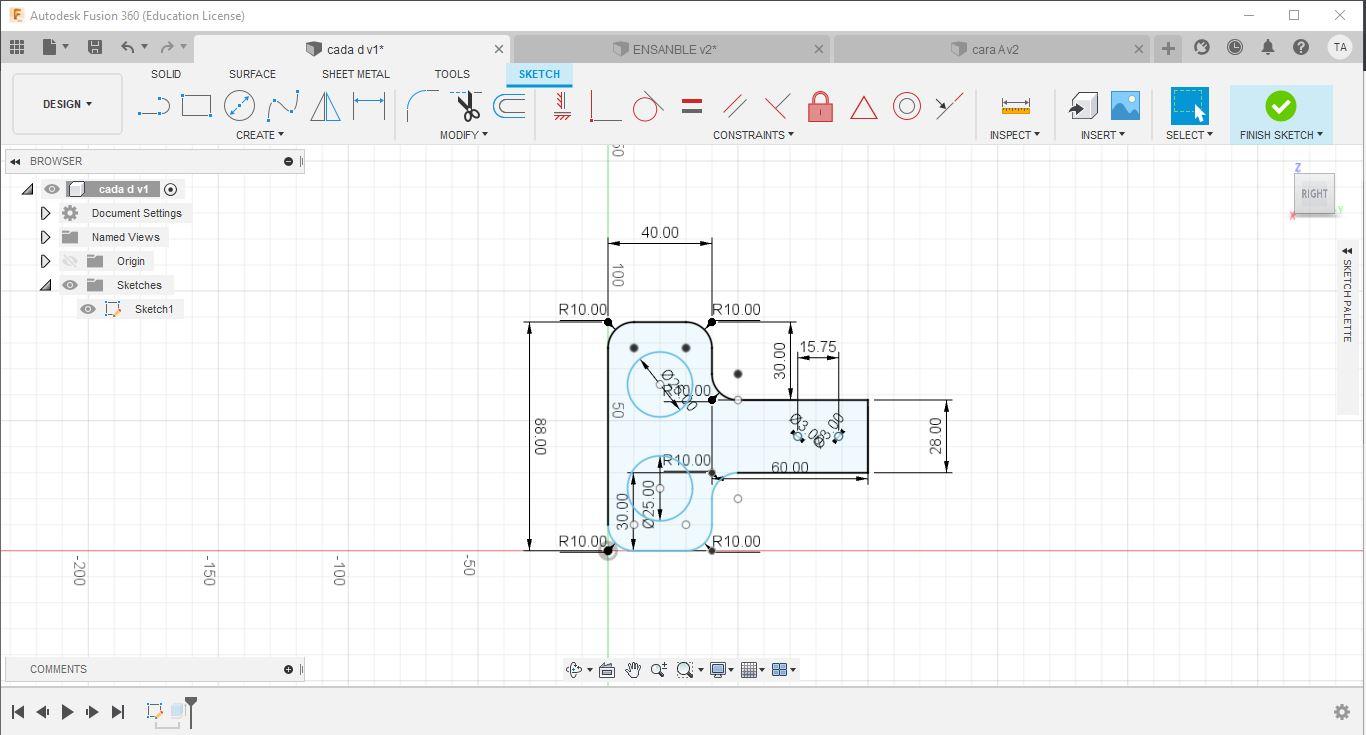This screenshot has height=735, width=1366.
Task: Select the Rectangle sketch tool
Action: tap(196, 106)
